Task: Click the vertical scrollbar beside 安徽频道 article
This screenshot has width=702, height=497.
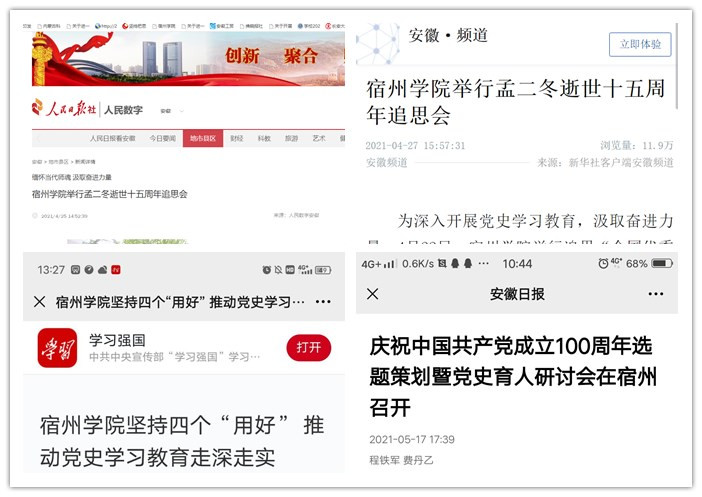Action: pos(676,66)
